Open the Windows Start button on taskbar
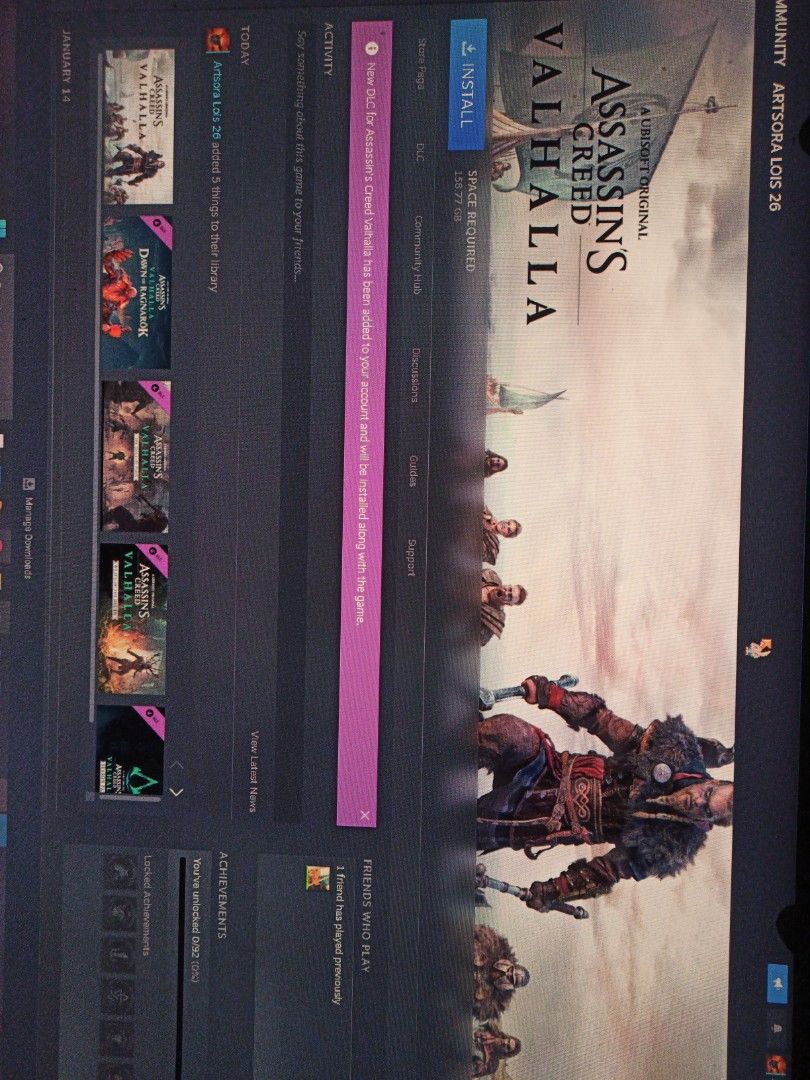810x1080 pixels. (2, 227)
